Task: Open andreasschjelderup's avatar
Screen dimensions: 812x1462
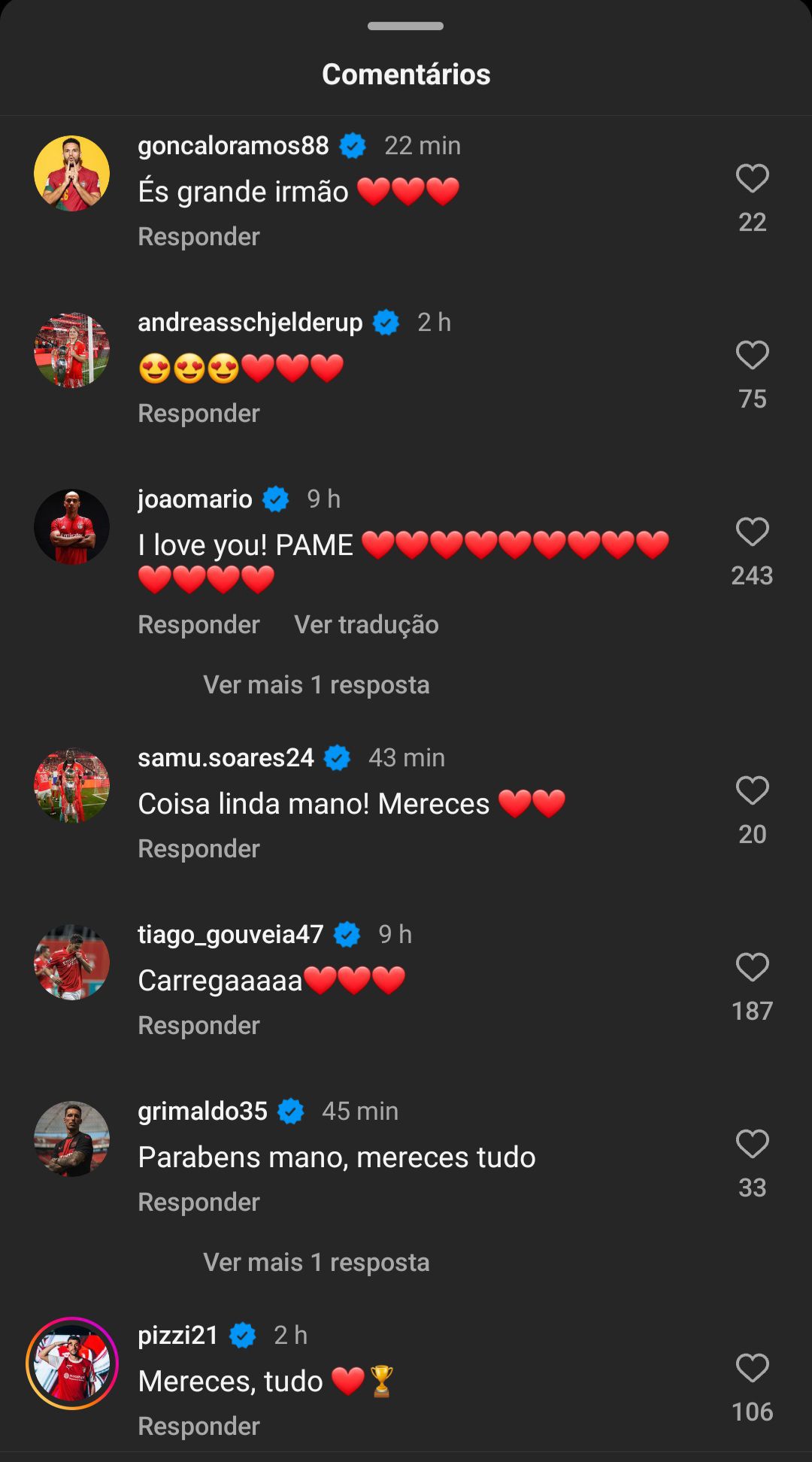Action: (72, 350)
